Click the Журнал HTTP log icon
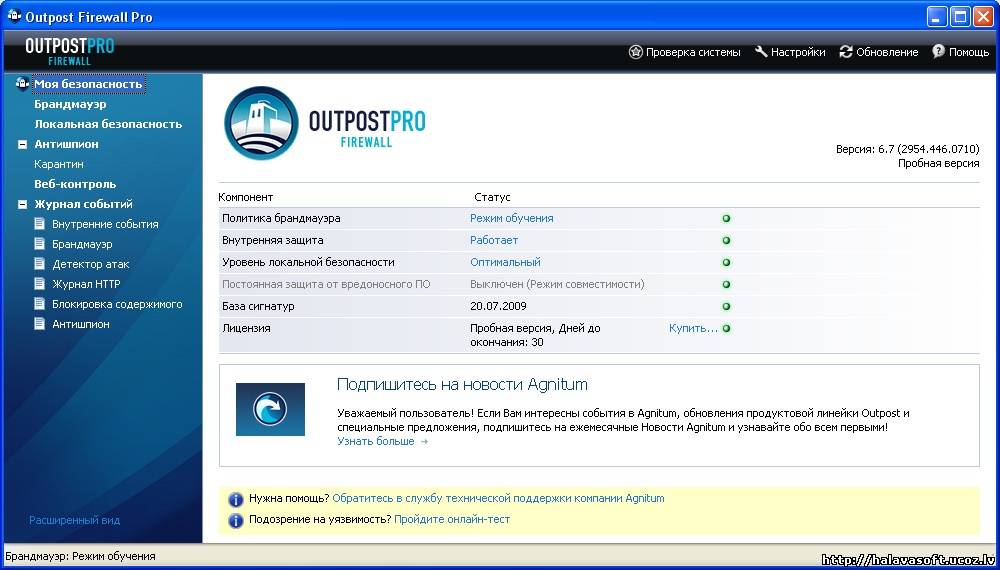Viewport: 1000px width, 570px height. tap(40, 284)
